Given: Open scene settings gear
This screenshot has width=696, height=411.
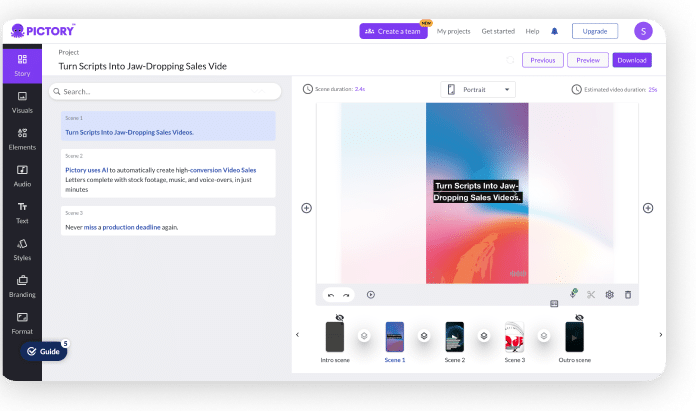Looking at the screenshot, I should 609,295.
